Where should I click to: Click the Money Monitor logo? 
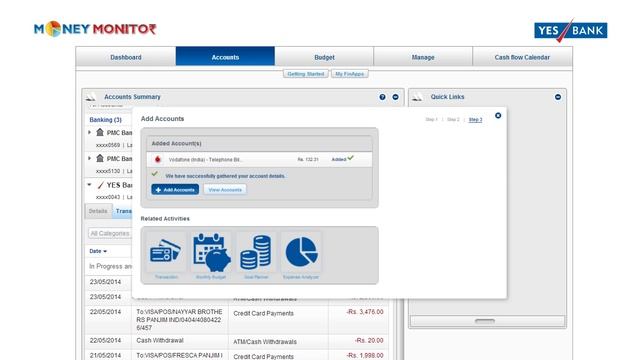click(x=95, y=29)
